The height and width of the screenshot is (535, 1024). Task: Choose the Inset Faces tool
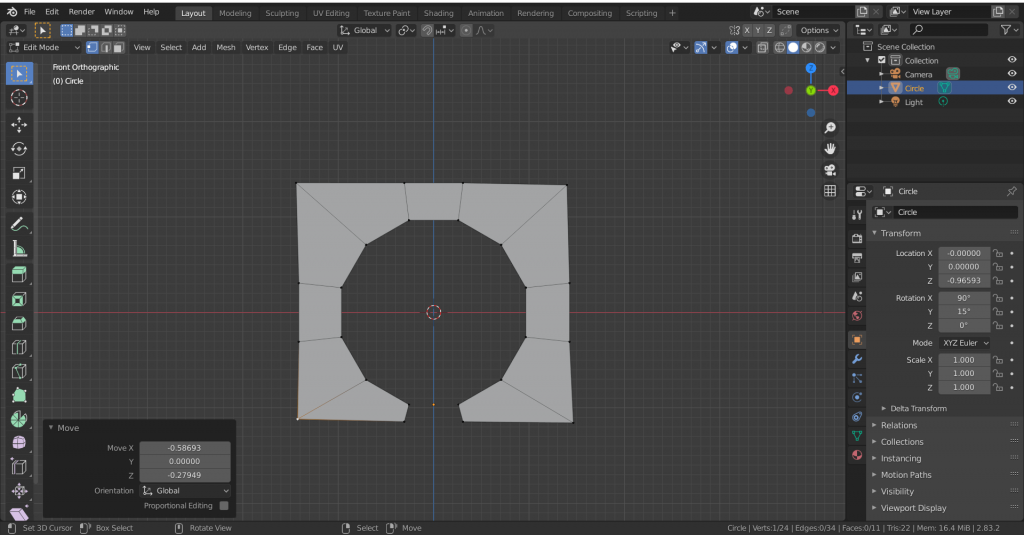(x=19, y=300)
